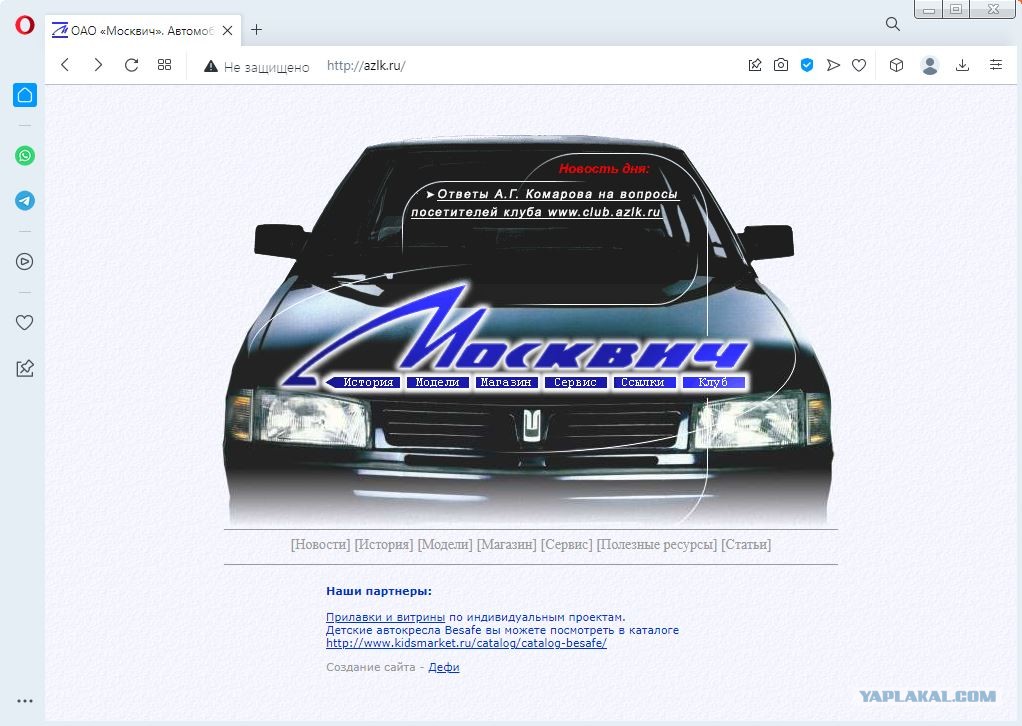Open [Статьи] in the text navigation
Viewport: 1022px width, 726px height.
(x=746, y=544)
